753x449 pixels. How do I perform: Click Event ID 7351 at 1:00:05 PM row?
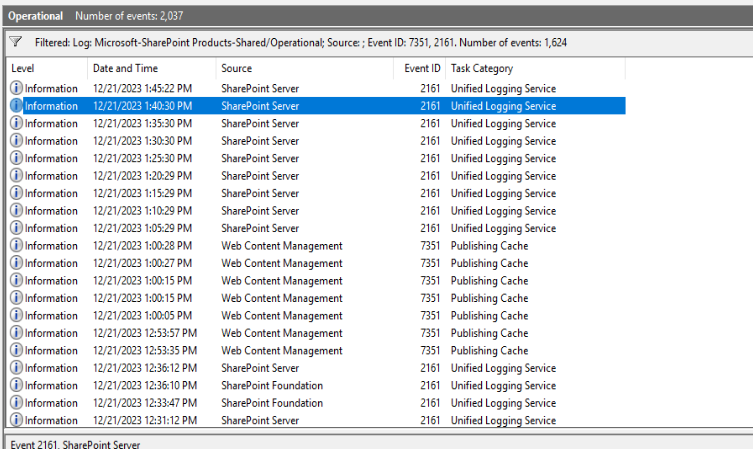coord(430,316)
